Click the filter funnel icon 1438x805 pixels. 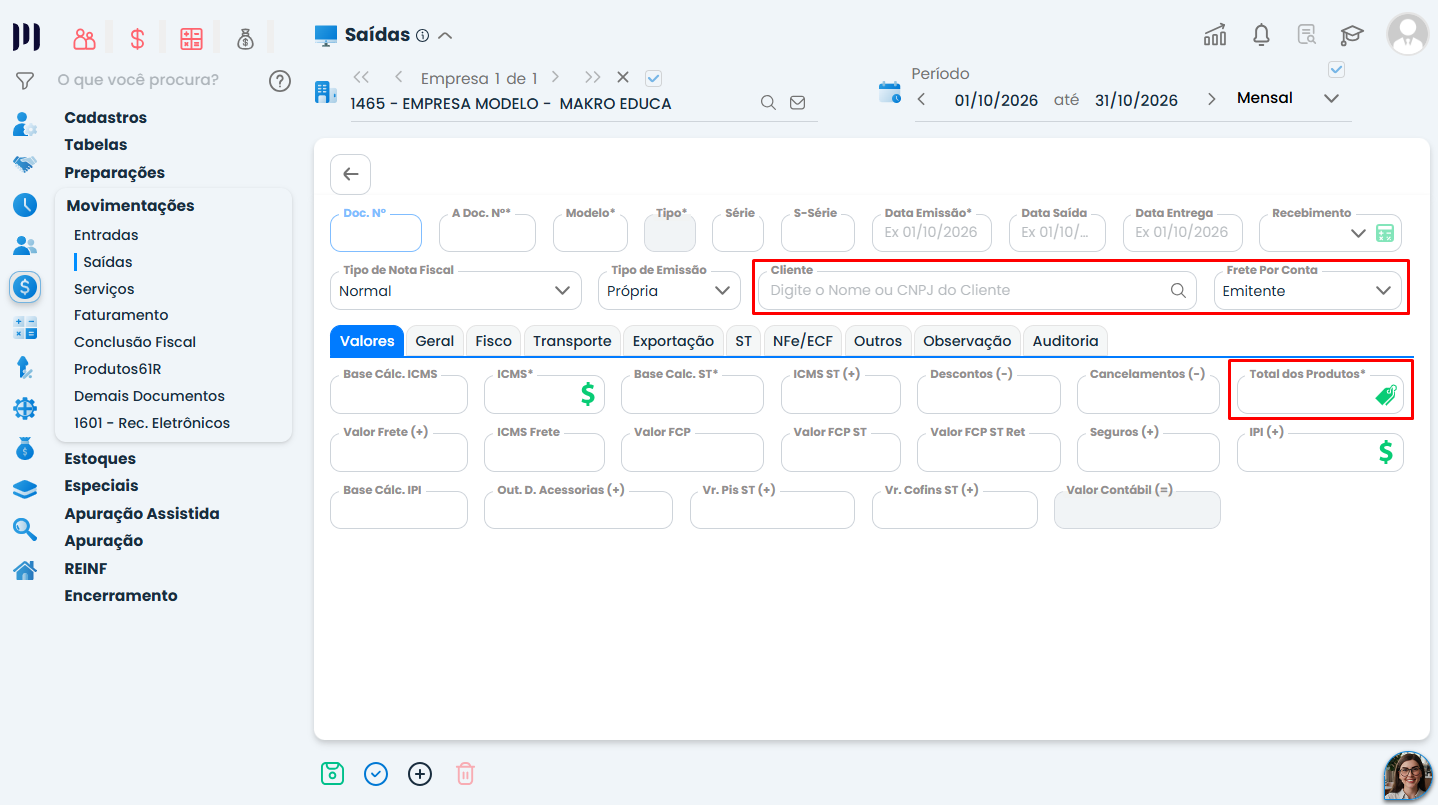[x=25, y=80]
